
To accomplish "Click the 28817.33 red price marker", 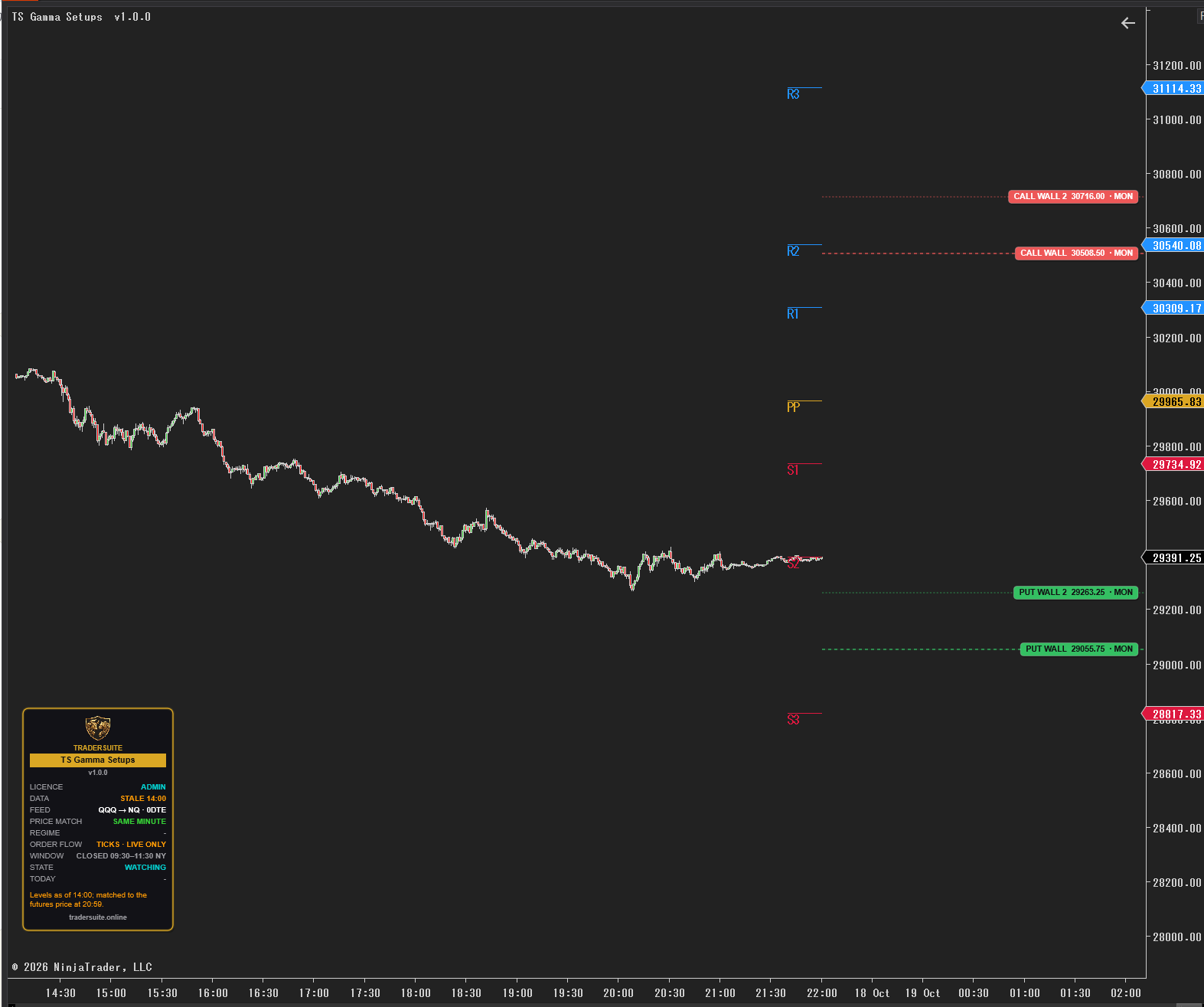I will tap(1173, 714).
